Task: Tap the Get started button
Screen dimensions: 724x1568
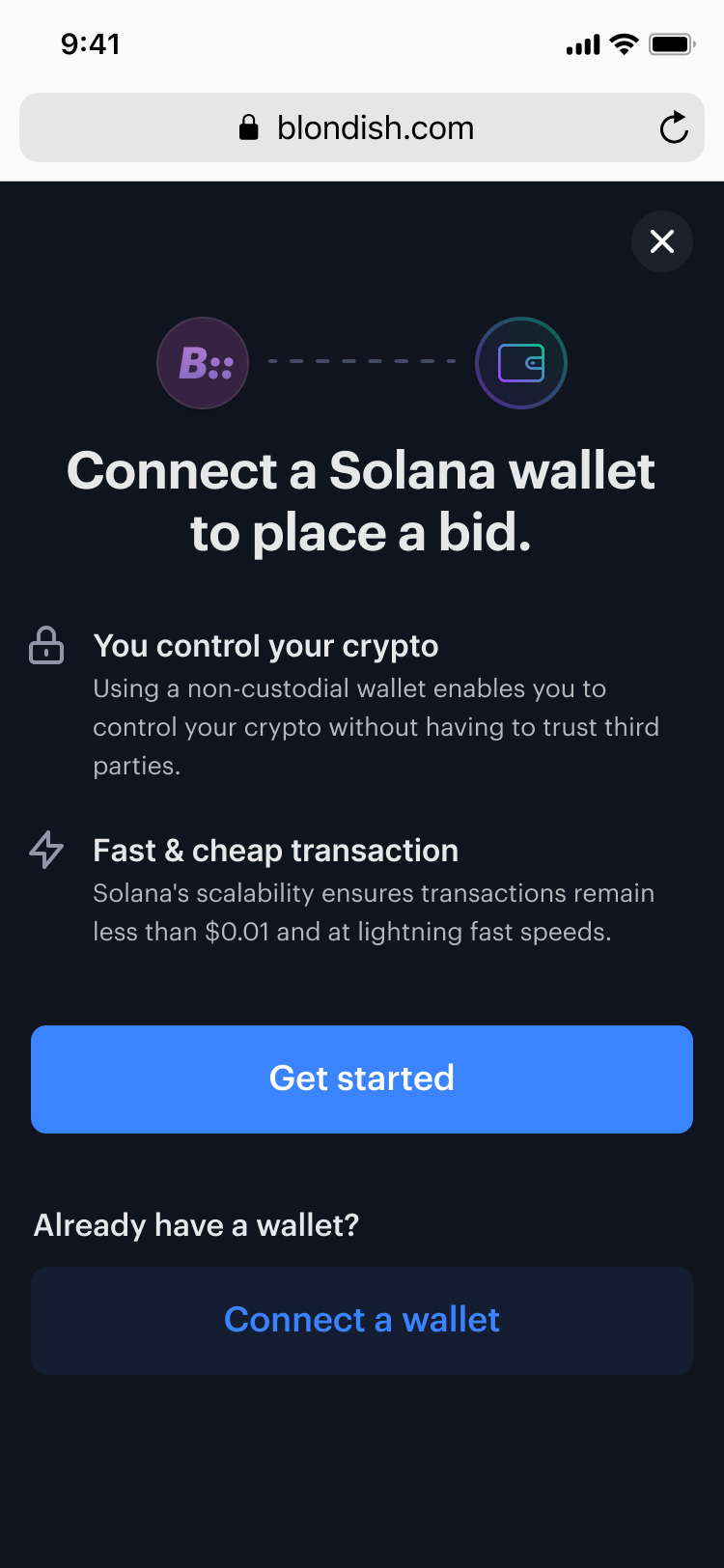Action: click(362, 1079)
